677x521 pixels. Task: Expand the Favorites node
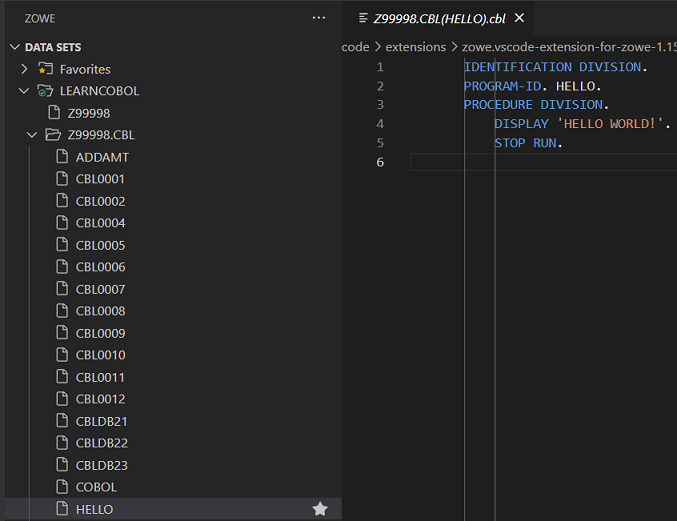pos(25,69)
